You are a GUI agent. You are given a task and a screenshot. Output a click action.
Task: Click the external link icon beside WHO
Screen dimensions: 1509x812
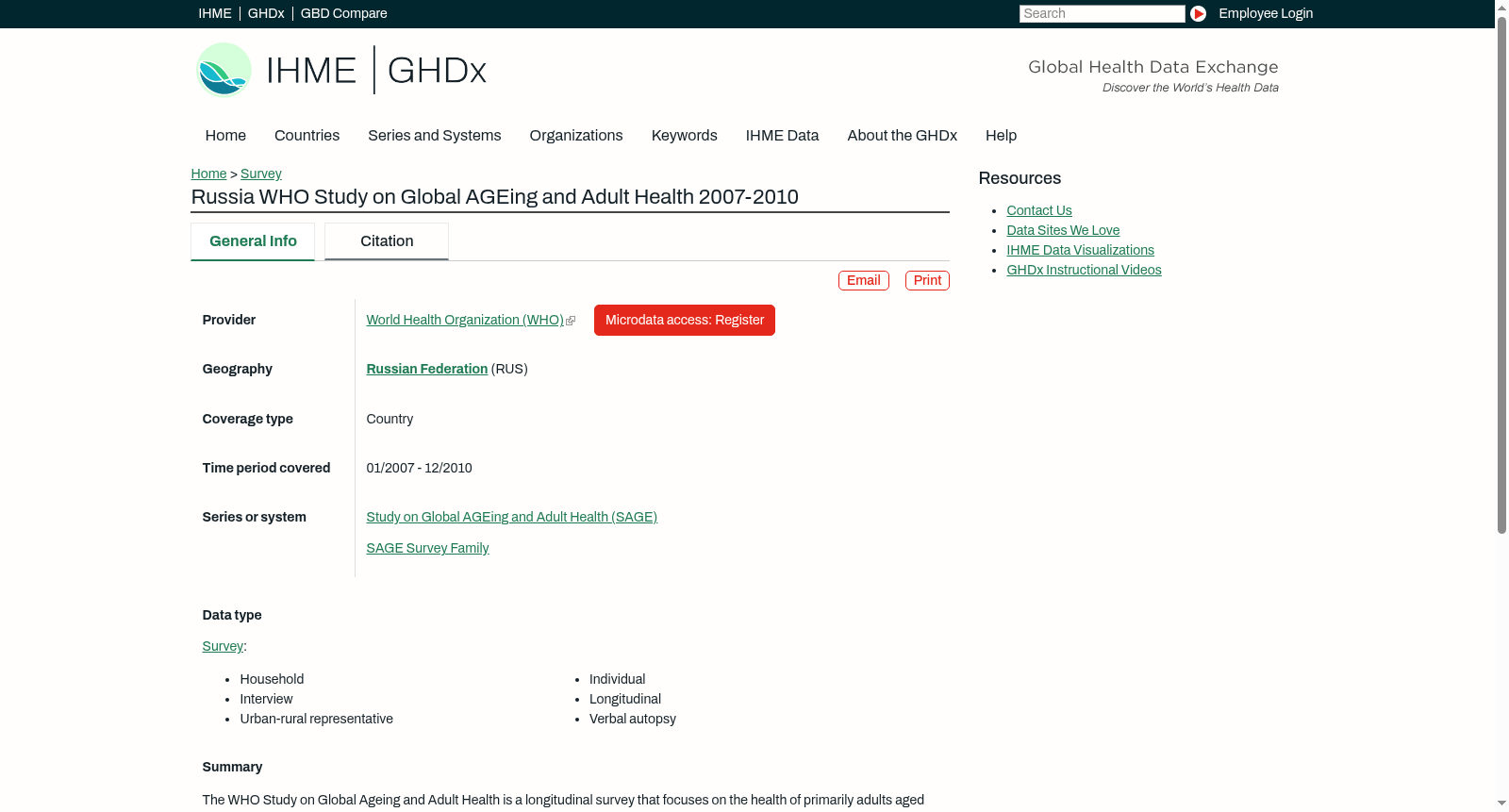pyautogui.click(x=571, y=321)
